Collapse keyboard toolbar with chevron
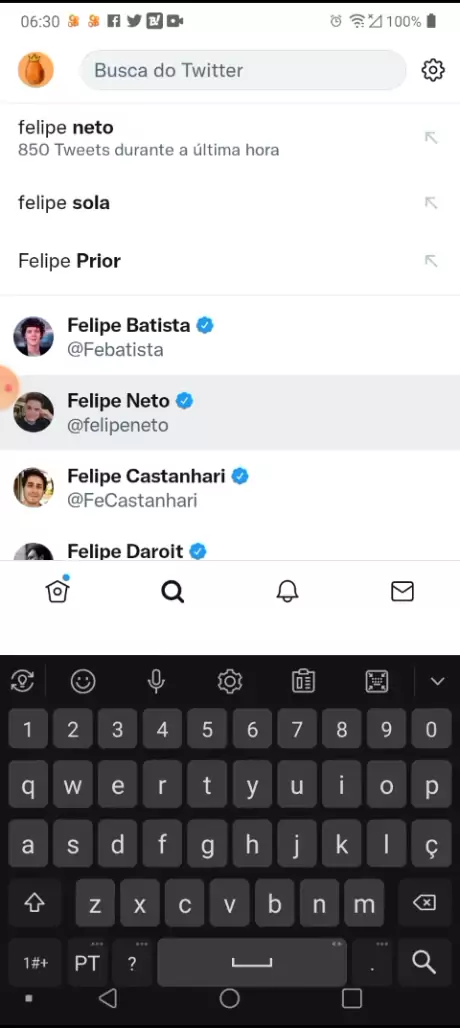The width and height of the screenshot is (460, 1028). [437, 682]
